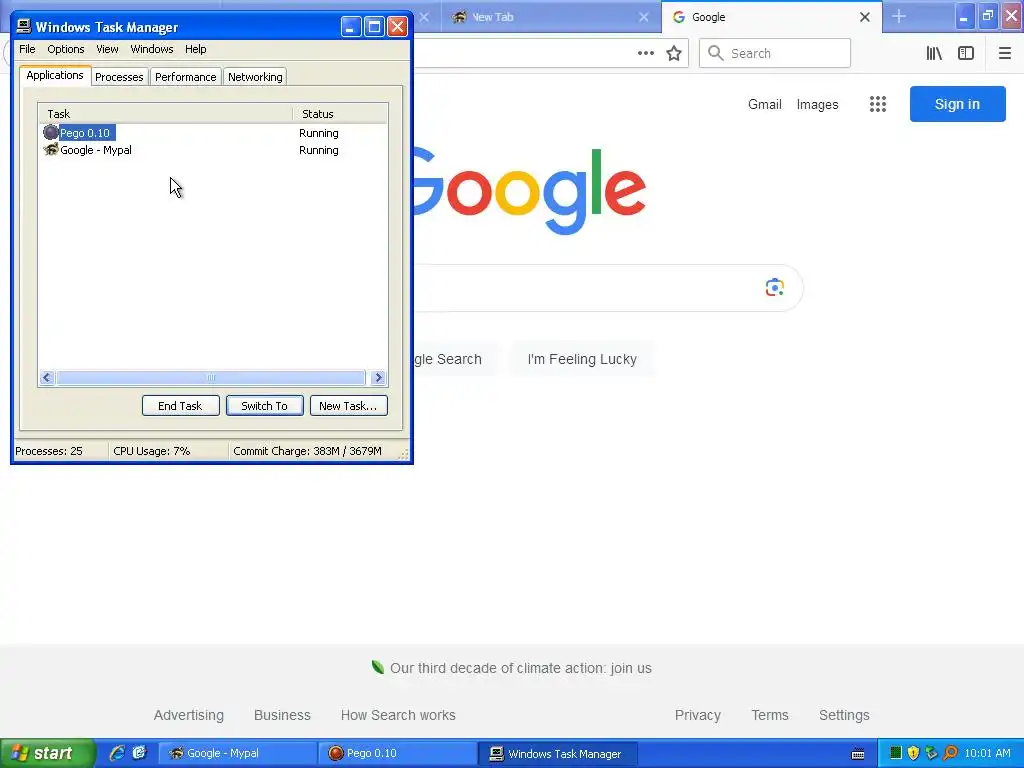Click the New Task... button
The image size is (1024, 768).
(x=348, y=406)
